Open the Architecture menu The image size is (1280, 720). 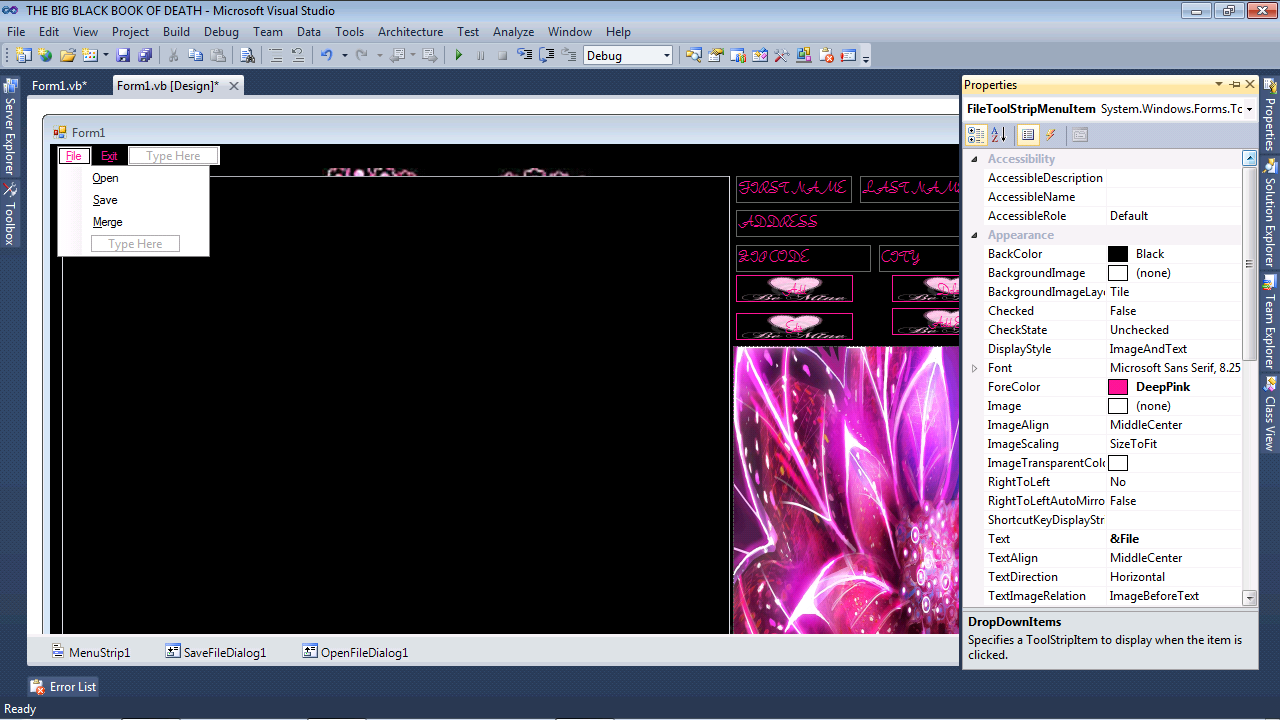[x=410, y=32]
